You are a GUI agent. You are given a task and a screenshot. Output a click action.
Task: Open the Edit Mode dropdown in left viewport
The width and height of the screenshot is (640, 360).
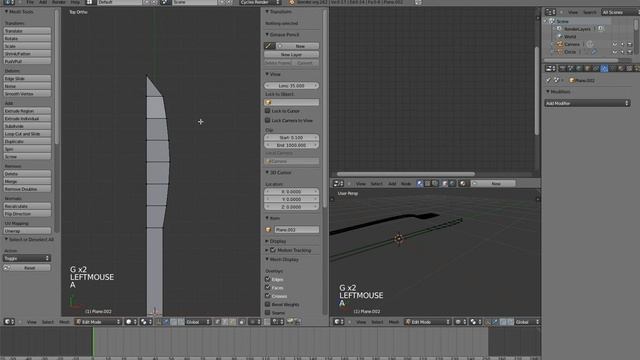[x=98, y=322]
